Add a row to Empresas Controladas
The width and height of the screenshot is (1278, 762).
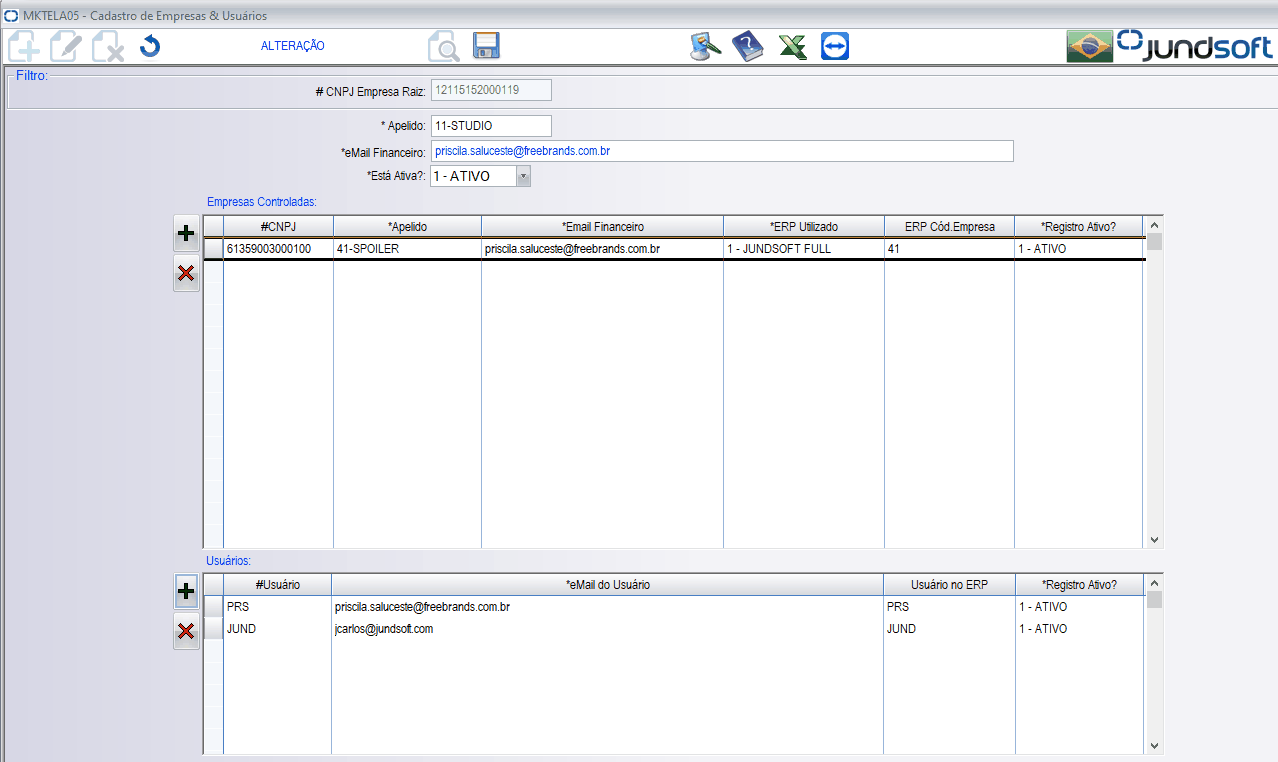pyautogui.click(x=185, y=234)
